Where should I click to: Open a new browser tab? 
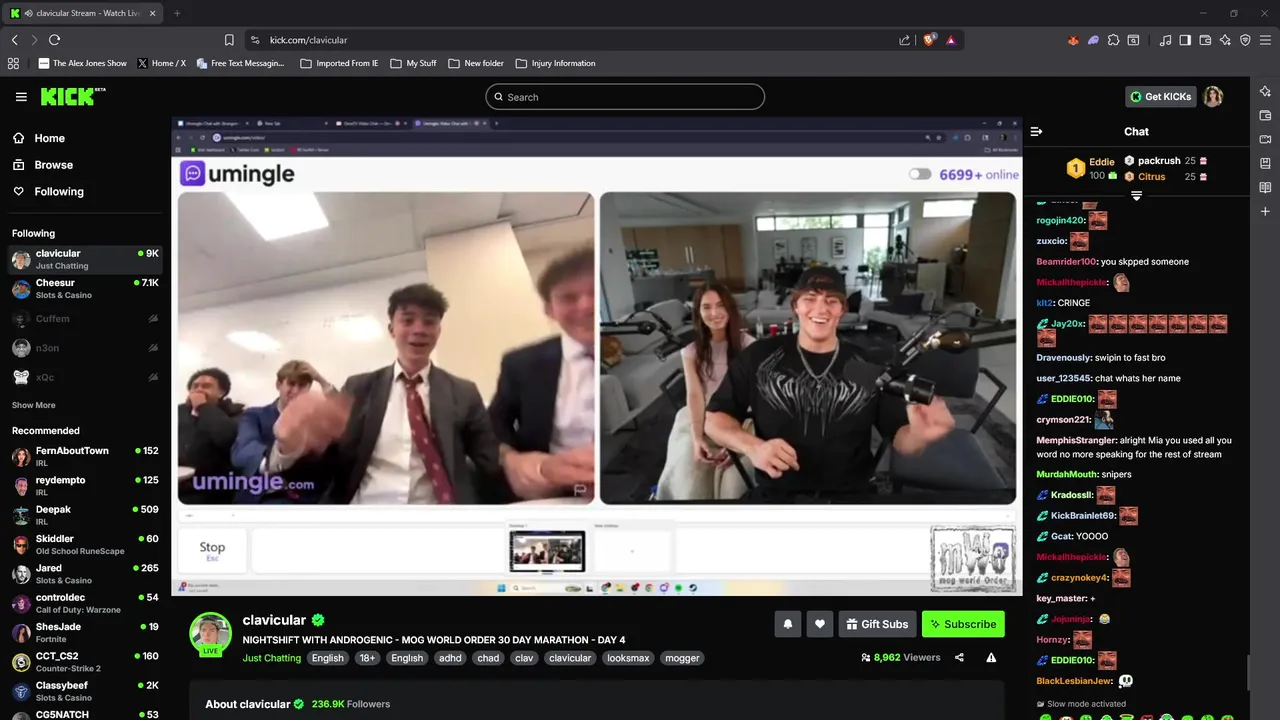click(x=177, y=13)
